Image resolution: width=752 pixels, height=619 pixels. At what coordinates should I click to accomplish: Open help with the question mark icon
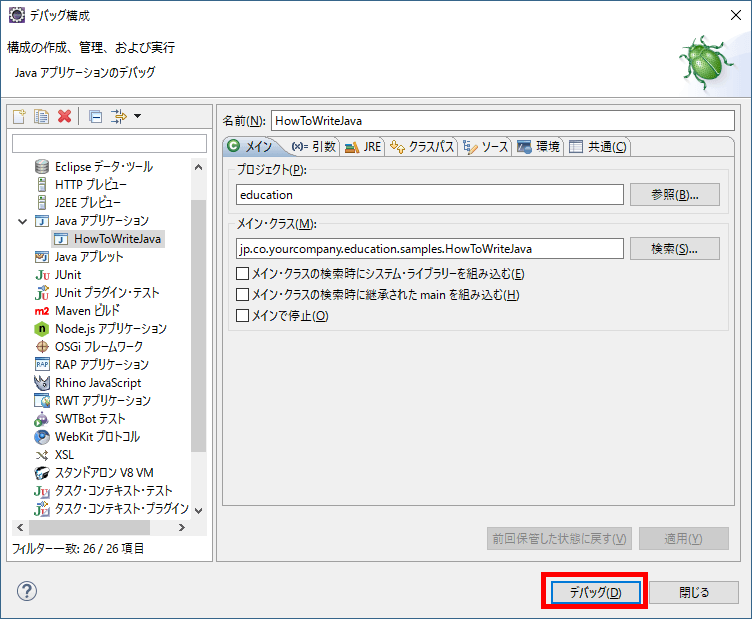pos(27,591)
